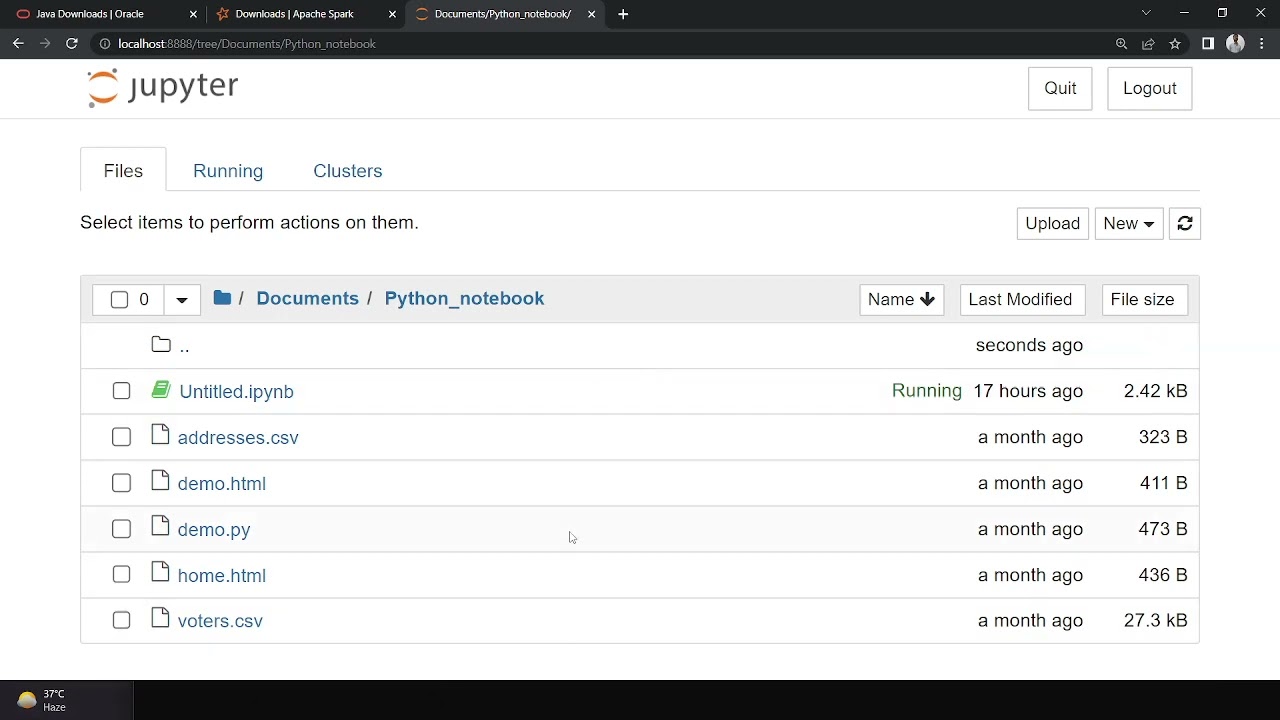Open the home.html file
Screen dimensions: 1280x720
pyautogui.click(x=221, y=576)
